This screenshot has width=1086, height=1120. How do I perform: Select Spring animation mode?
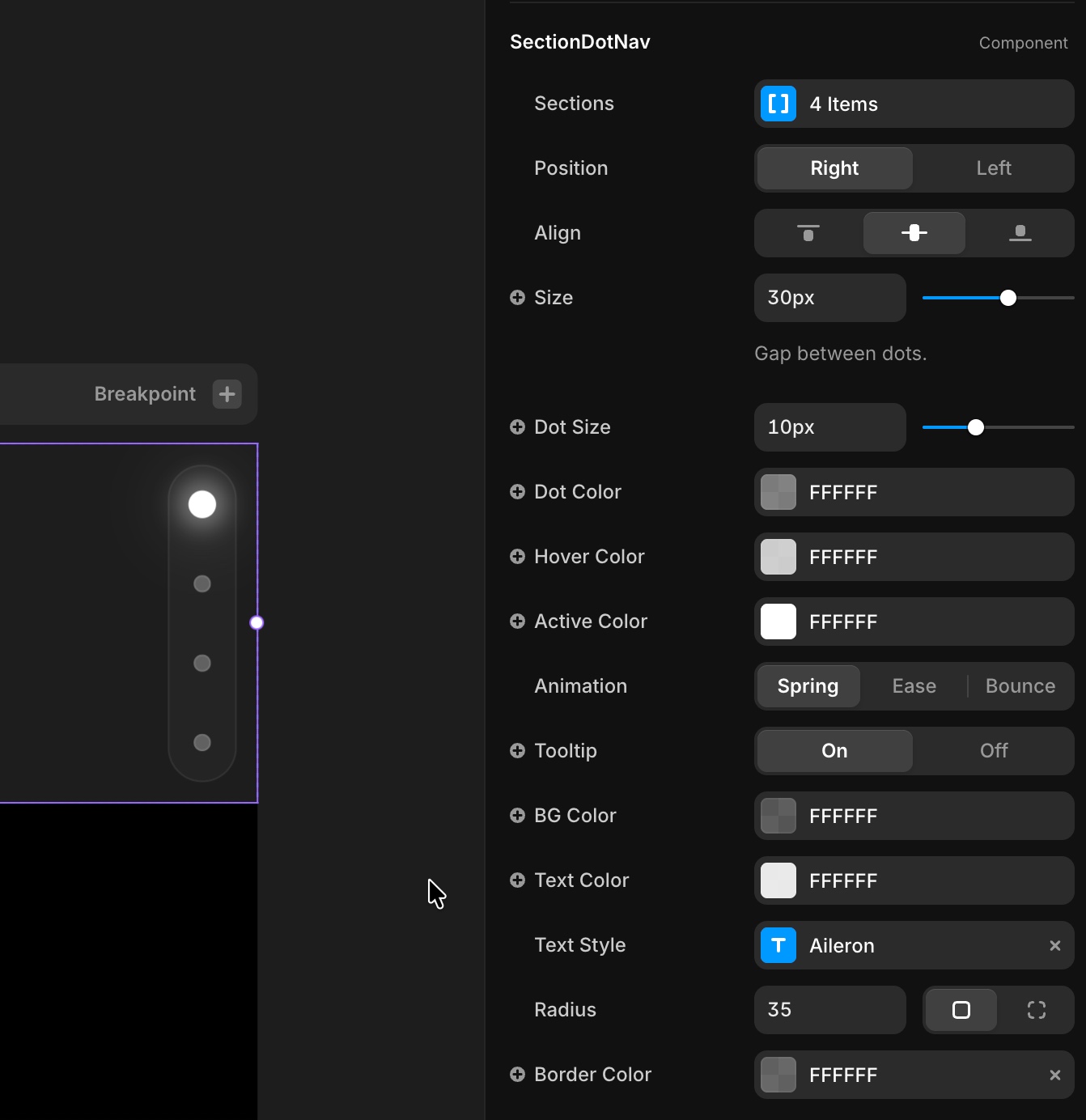pyautogui.click(x=808, y=685)
